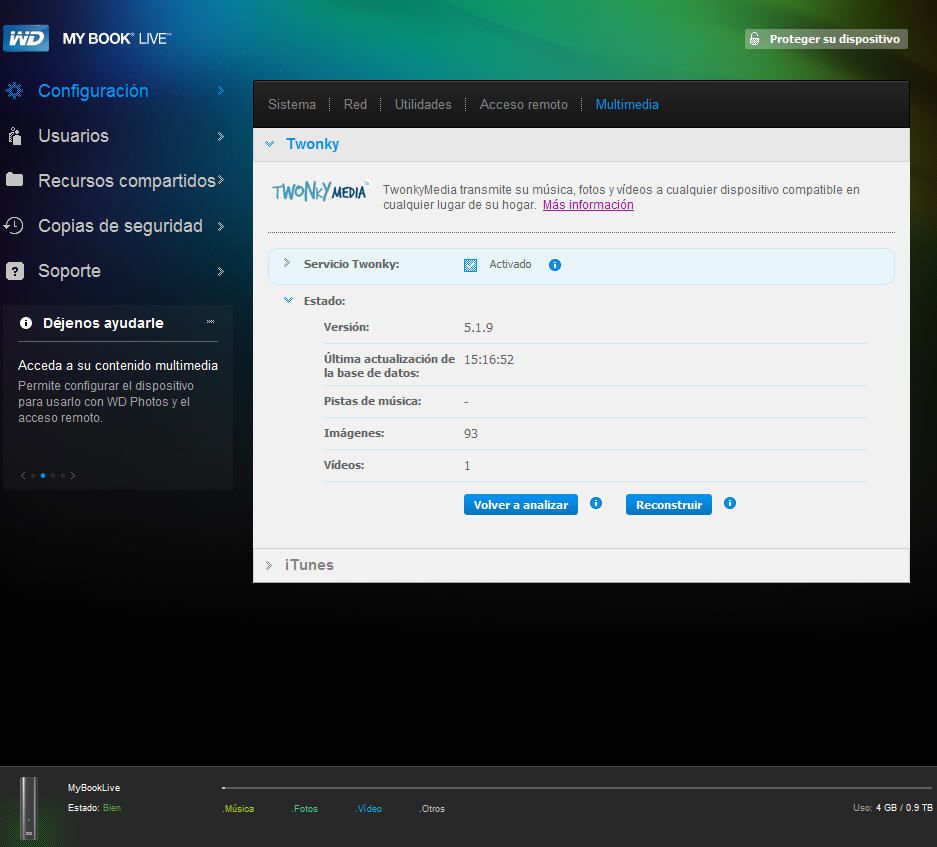
Task: Collapse the Twonky section header
Action: tap(270, 144)
